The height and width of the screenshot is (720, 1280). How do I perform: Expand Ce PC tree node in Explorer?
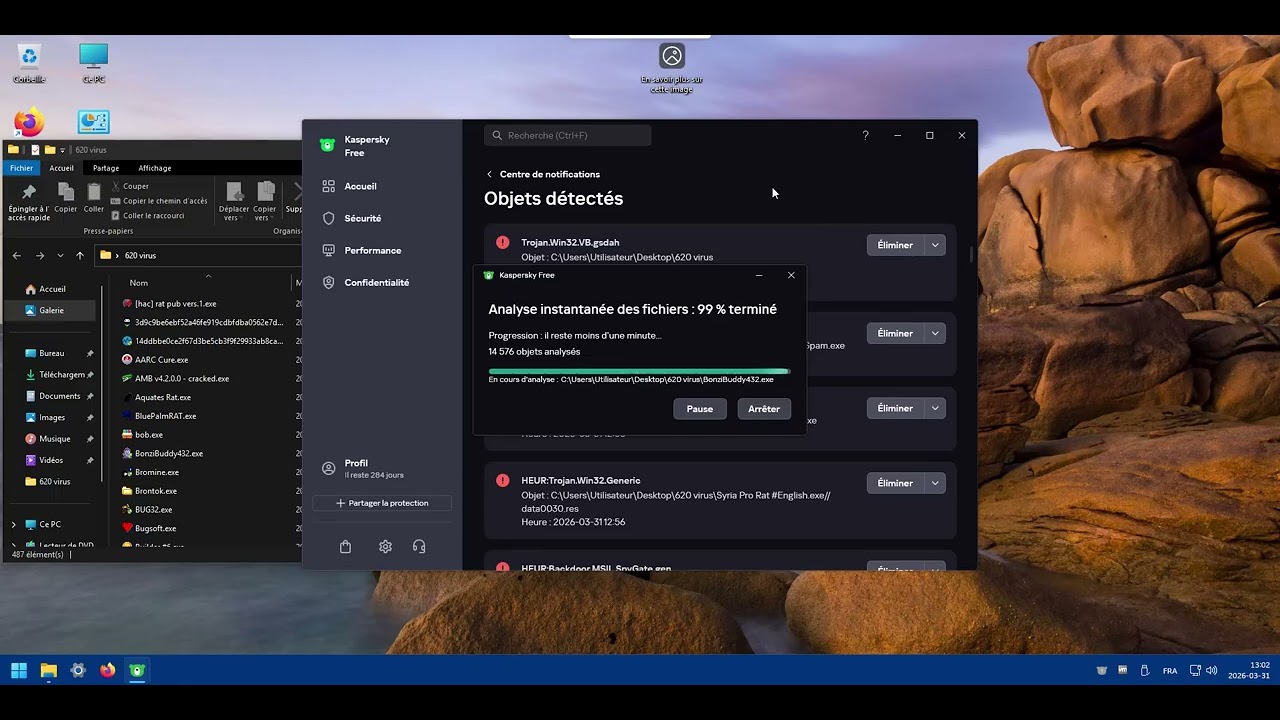pos(14,524)
